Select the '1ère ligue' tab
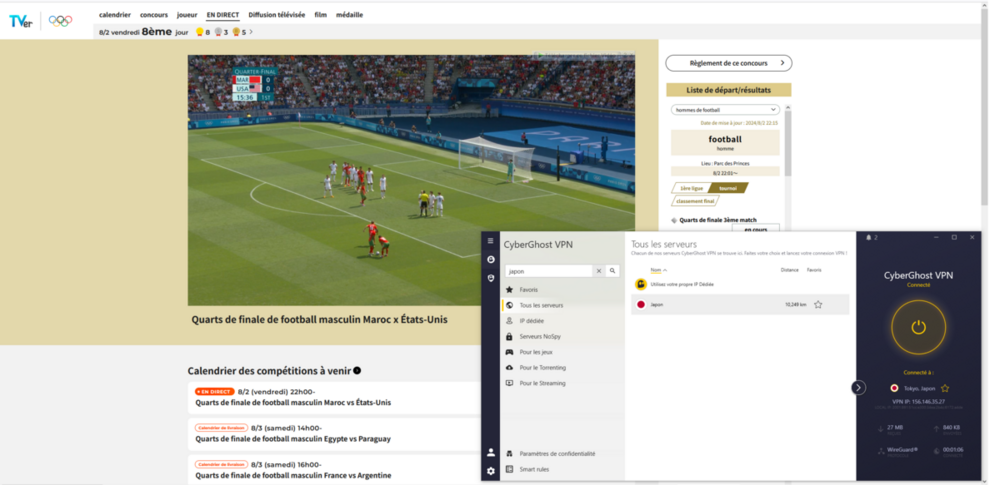The width and height of the screenshot is (1000, 485). tap(691, 188)
